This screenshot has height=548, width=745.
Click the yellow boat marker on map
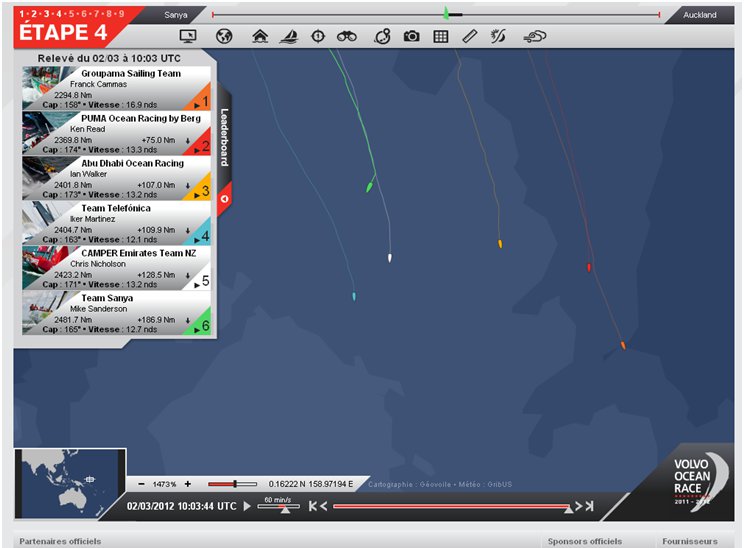500,244
